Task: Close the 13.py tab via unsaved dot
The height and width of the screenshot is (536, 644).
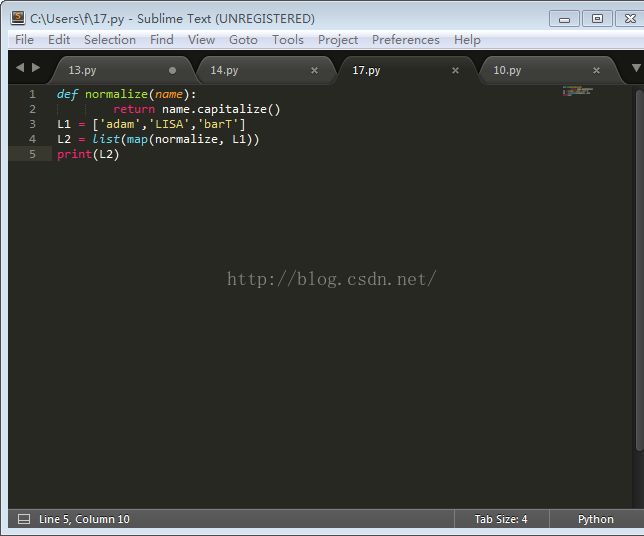Action: pos(172,71)
